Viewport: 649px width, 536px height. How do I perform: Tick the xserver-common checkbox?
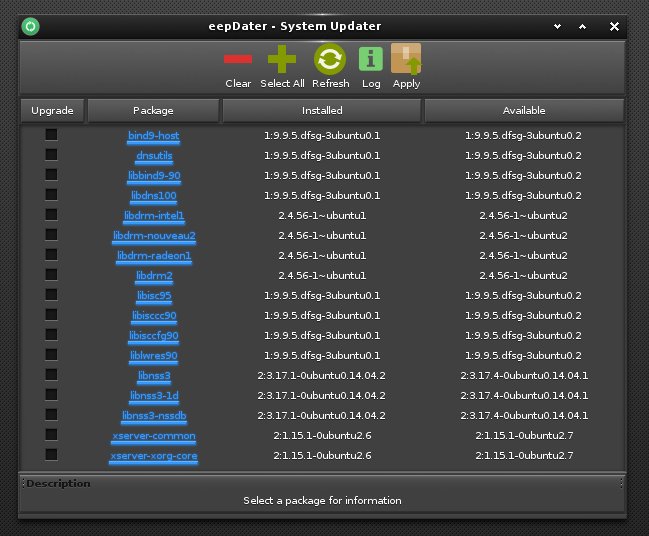point(51,435)
